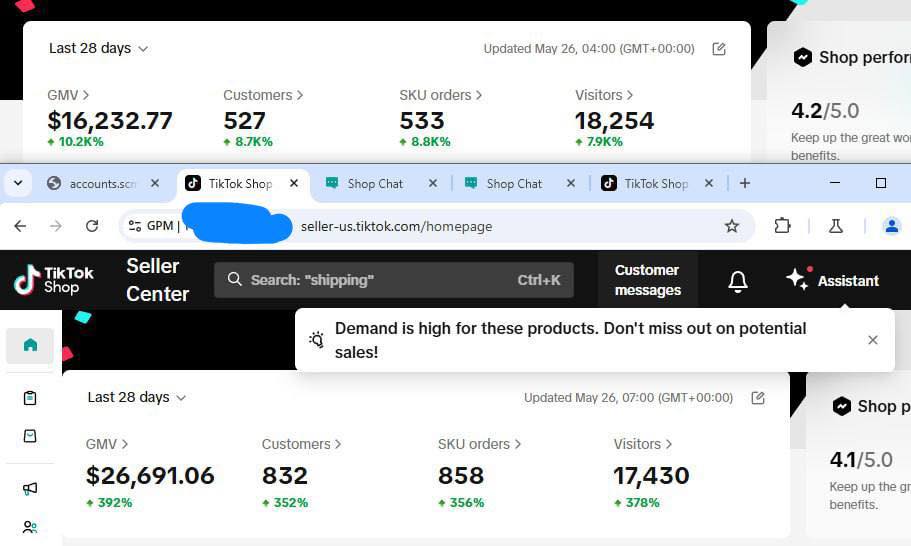Click the 392% GMV growth indicator

pos(109,502)
